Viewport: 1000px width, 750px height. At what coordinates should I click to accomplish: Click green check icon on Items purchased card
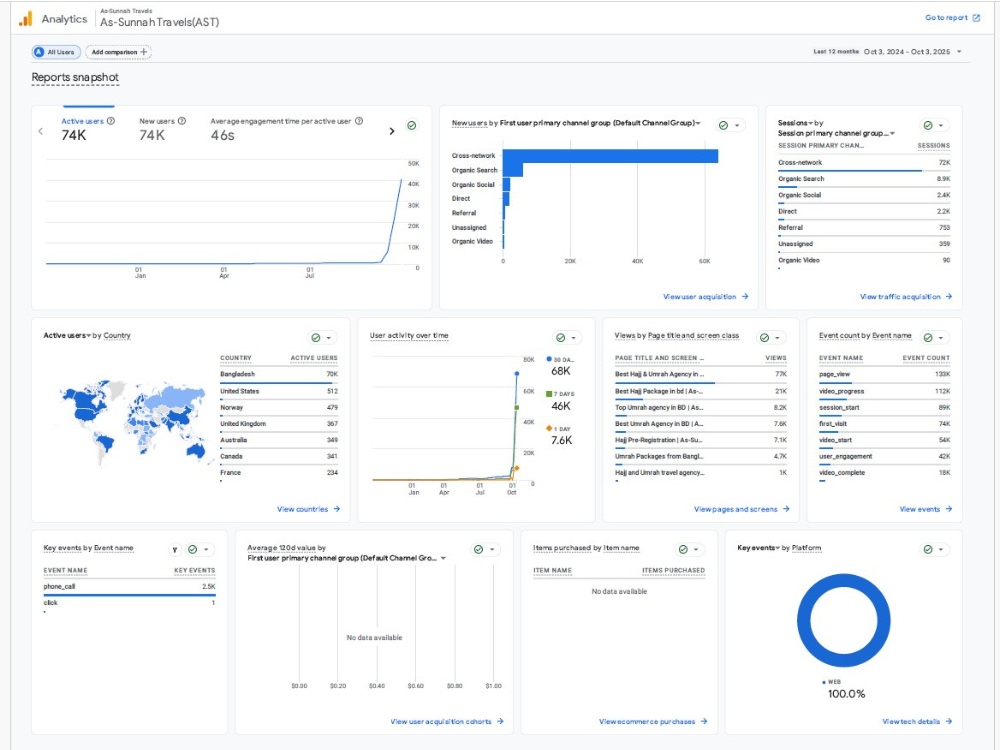tap(683, 549)
